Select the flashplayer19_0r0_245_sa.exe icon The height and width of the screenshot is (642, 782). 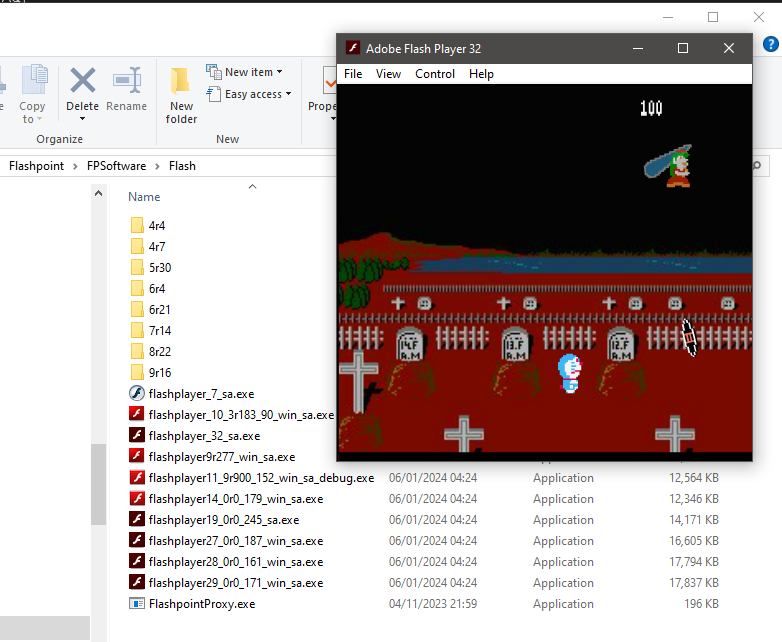tap(137, 519)
